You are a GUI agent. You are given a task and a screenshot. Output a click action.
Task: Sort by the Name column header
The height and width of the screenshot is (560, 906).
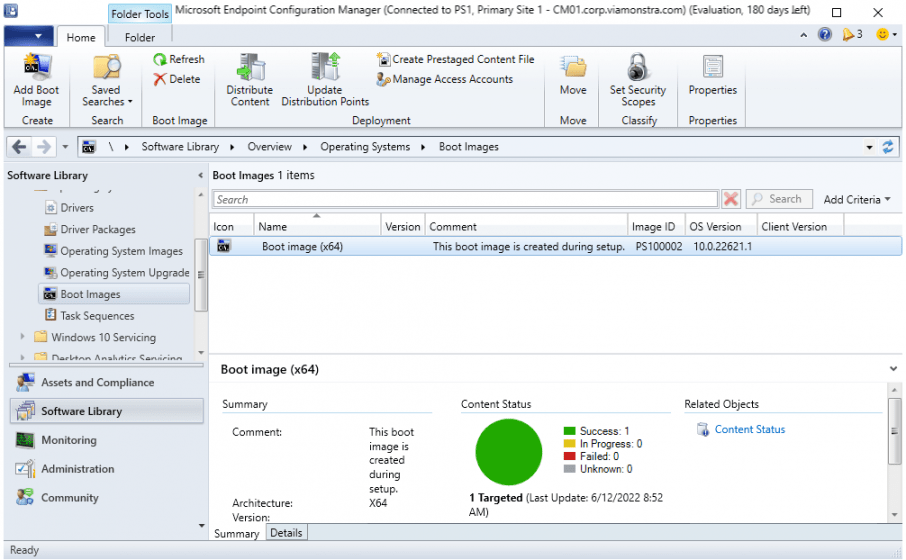click(x=317, y=227)
